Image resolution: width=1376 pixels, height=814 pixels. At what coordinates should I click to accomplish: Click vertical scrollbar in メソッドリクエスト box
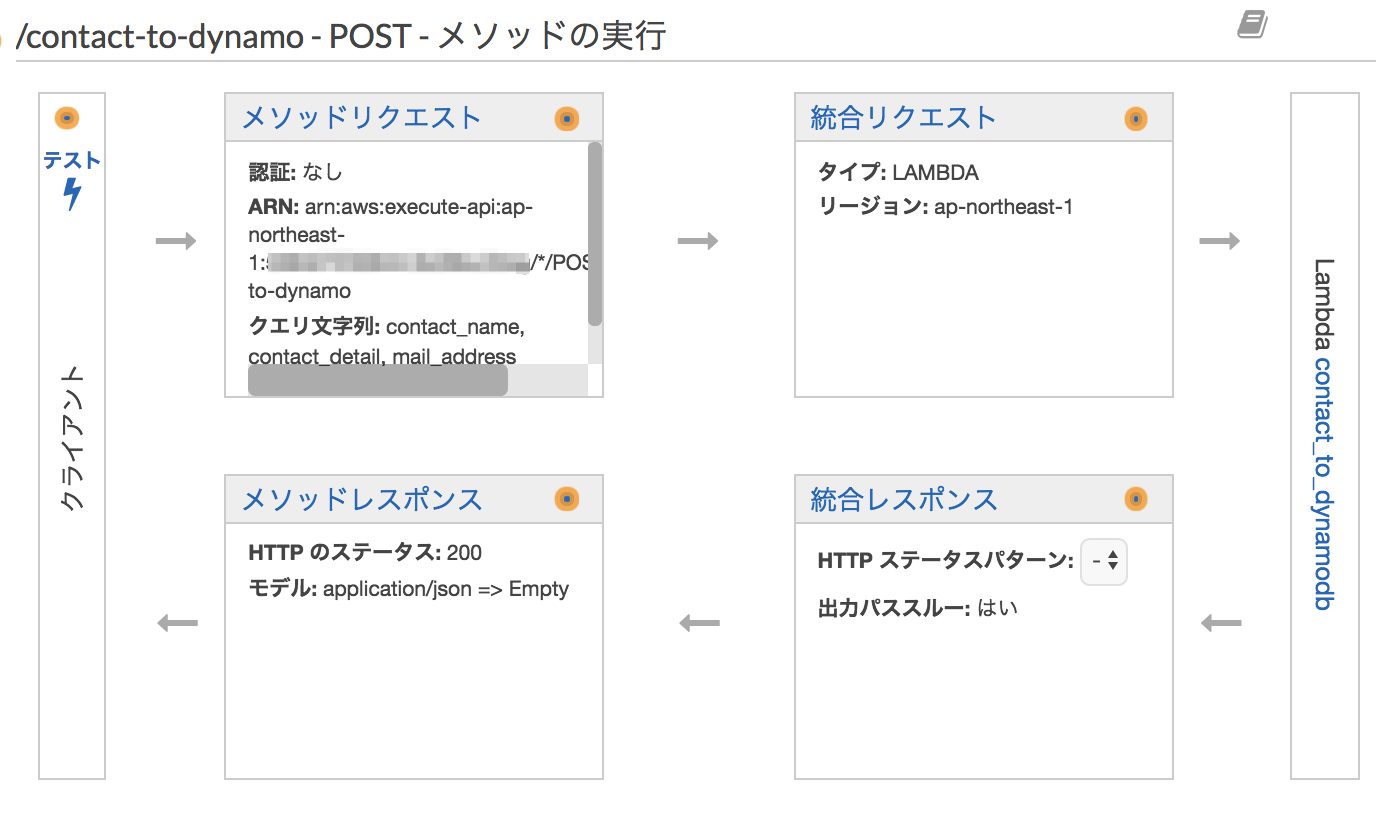click(595, 234)
